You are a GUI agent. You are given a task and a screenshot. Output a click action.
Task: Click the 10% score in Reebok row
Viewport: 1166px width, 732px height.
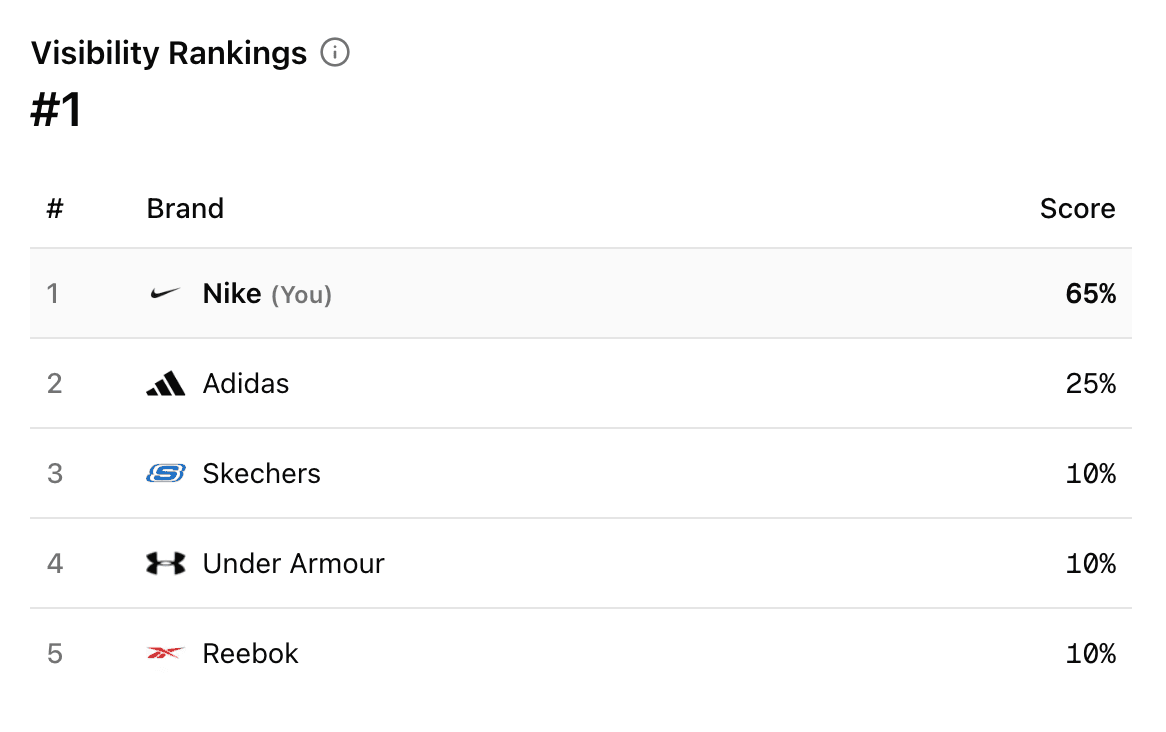coord(1090,654)
